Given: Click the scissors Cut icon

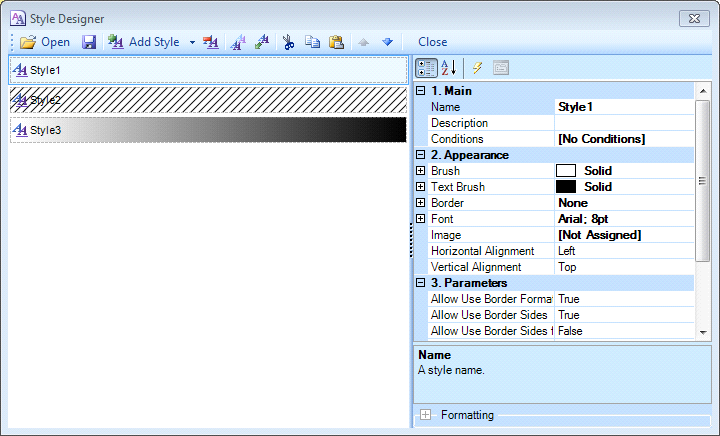Looking at the screenshot, I should click(289, 42).
